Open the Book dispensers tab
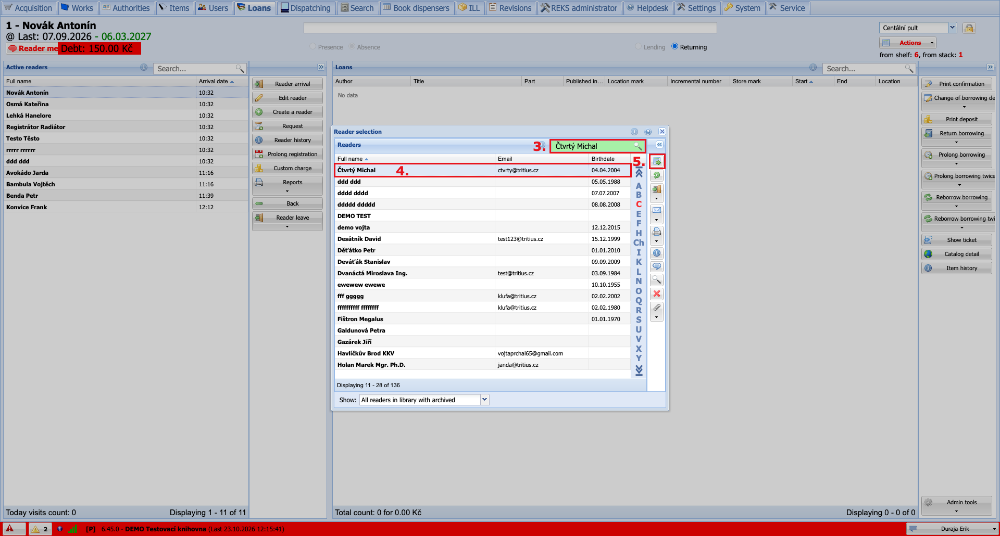This screenshot has height=536, width=1000. tap(418, 8)
